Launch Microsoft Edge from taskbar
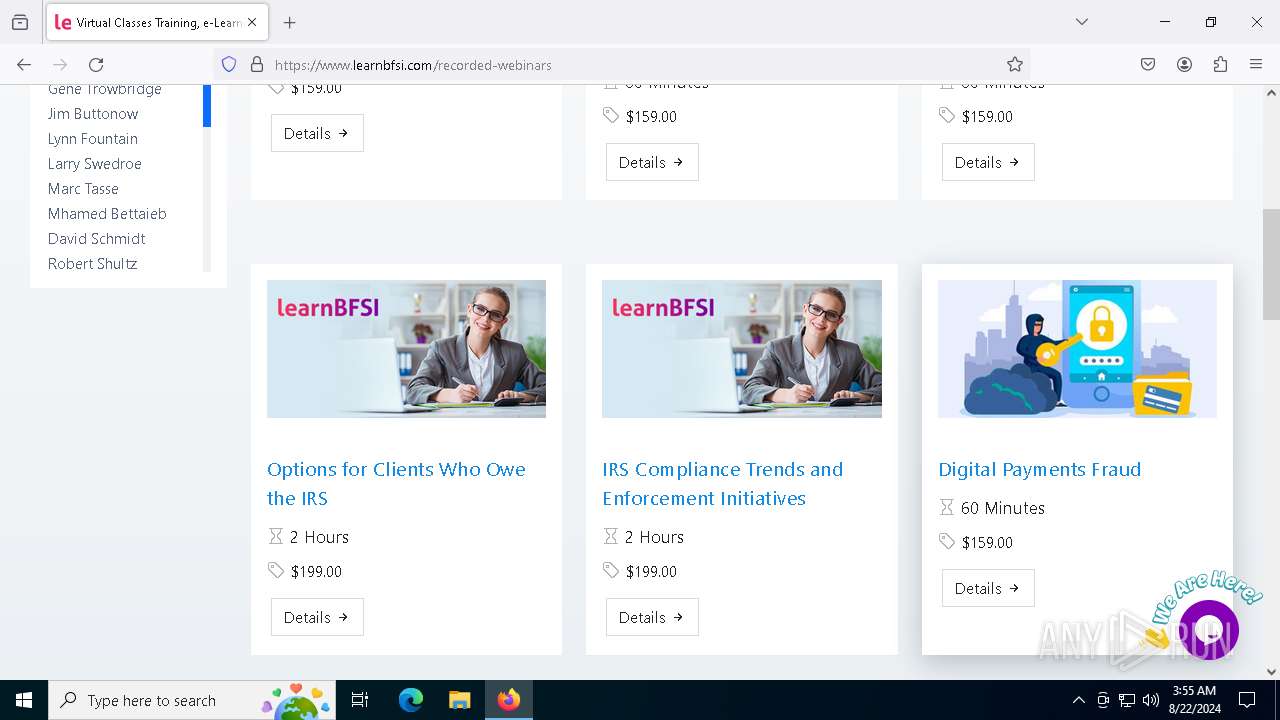This screenshot has width=1280, height=720. coord(411,700)
